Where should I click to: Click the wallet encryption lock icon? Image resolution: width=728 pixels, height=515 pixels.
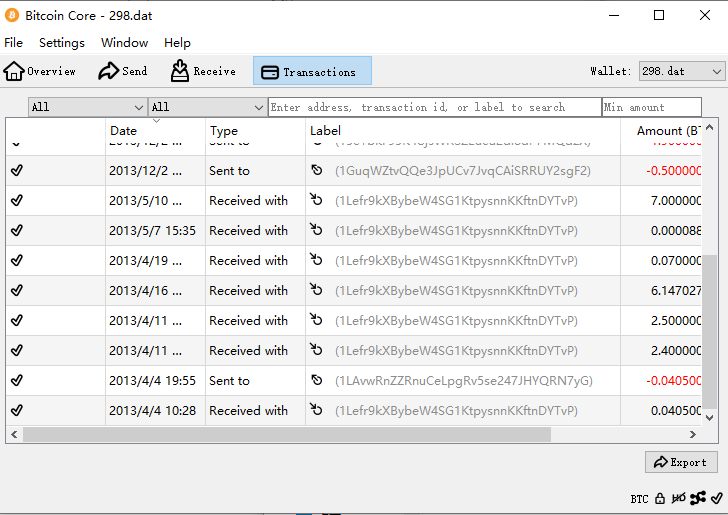pos(660,498)
